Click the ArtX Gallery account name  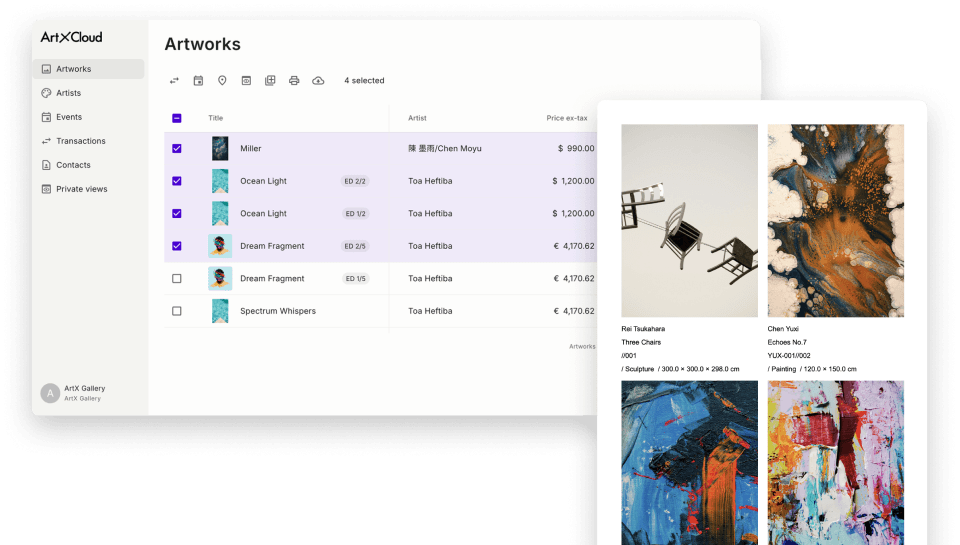coord(84,388)
